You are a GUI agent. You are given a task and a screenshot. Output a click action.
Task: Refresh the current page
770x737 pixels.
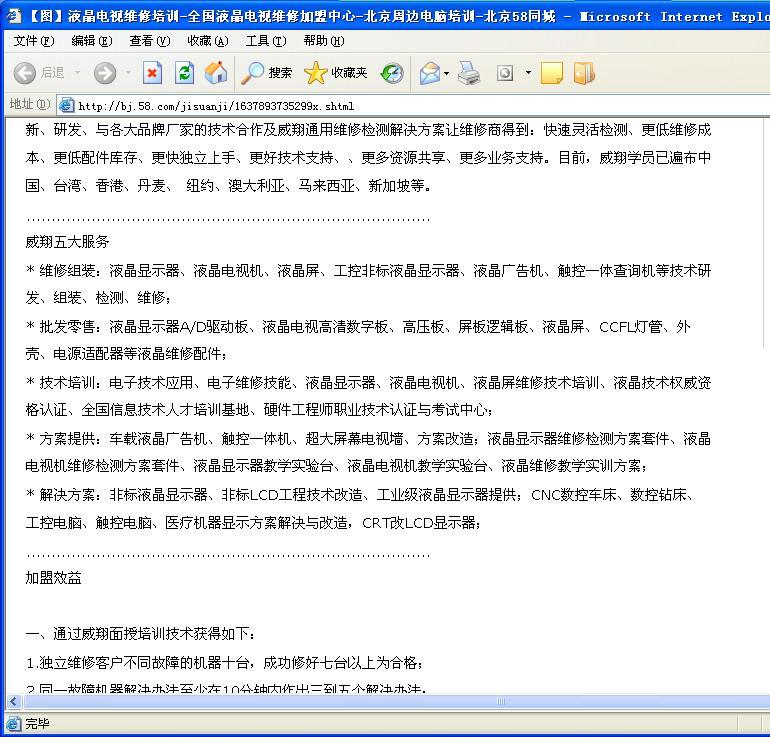click(184, 73)
